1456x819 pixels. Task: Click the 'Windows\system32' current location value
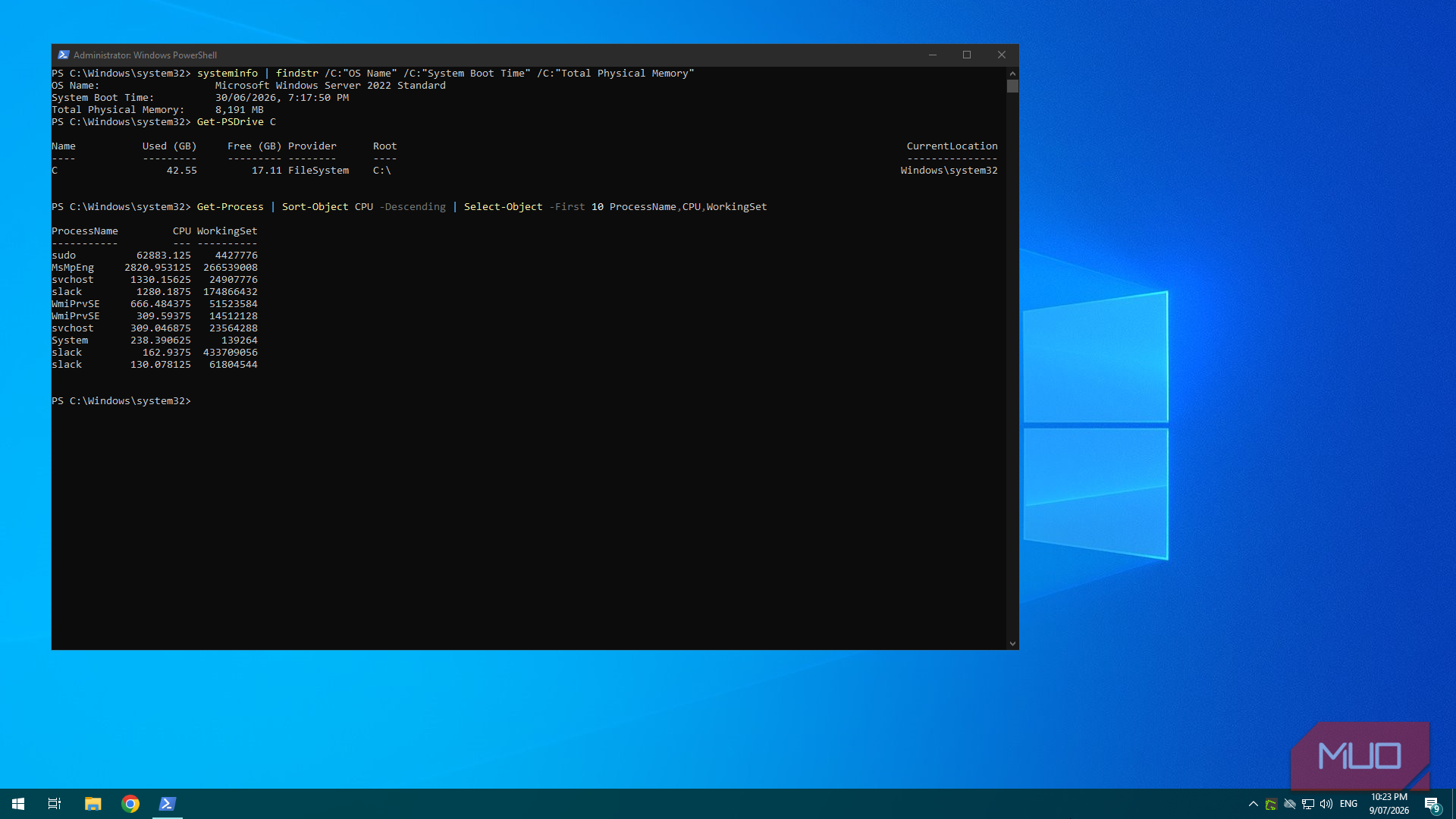[x=949, y=171]
